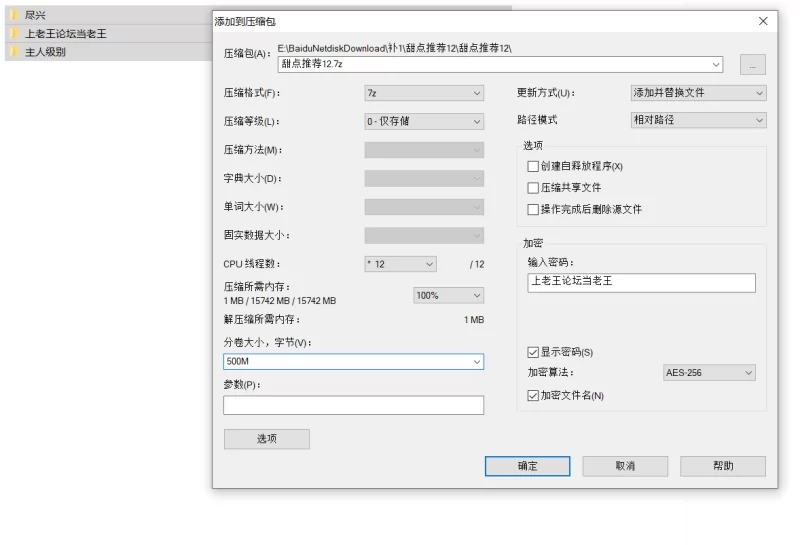Select the 主人级别 folder row

point(108,52)
